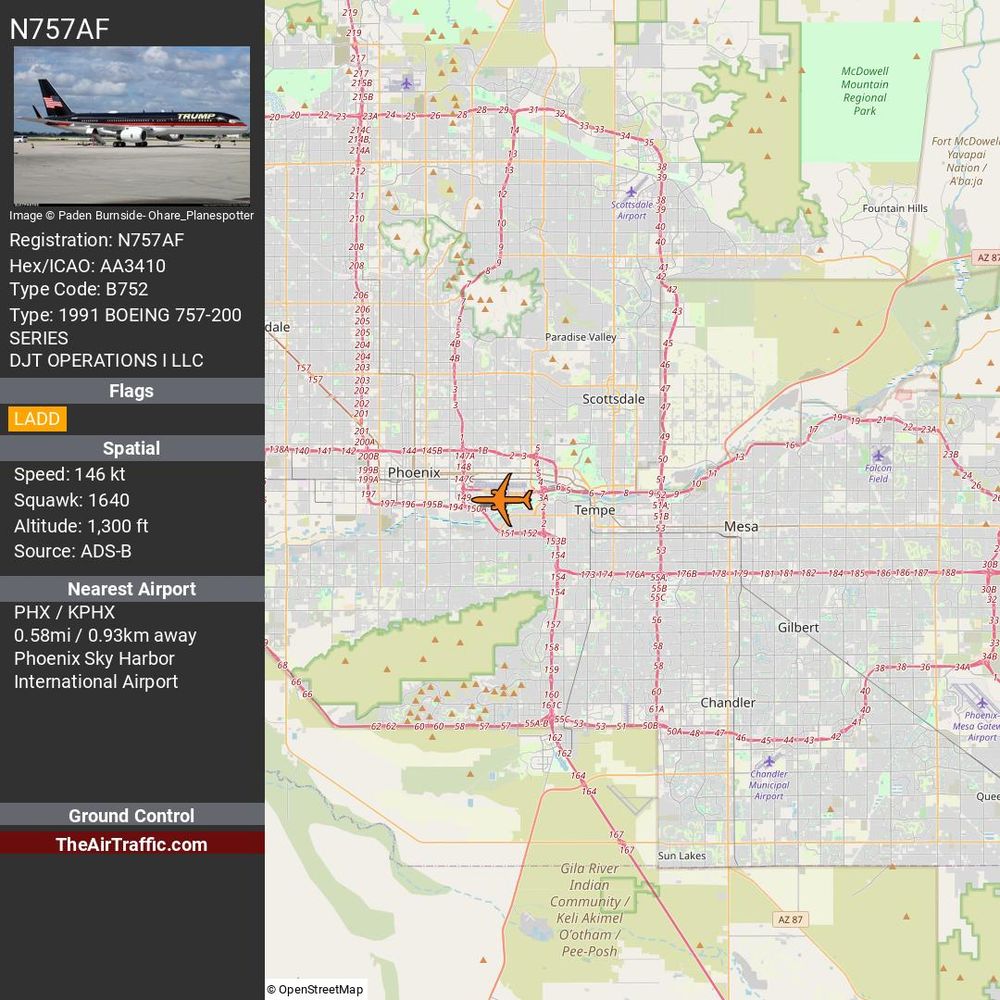
Task: Click the N757AF title heading
Action: click(x=59, y=29)
